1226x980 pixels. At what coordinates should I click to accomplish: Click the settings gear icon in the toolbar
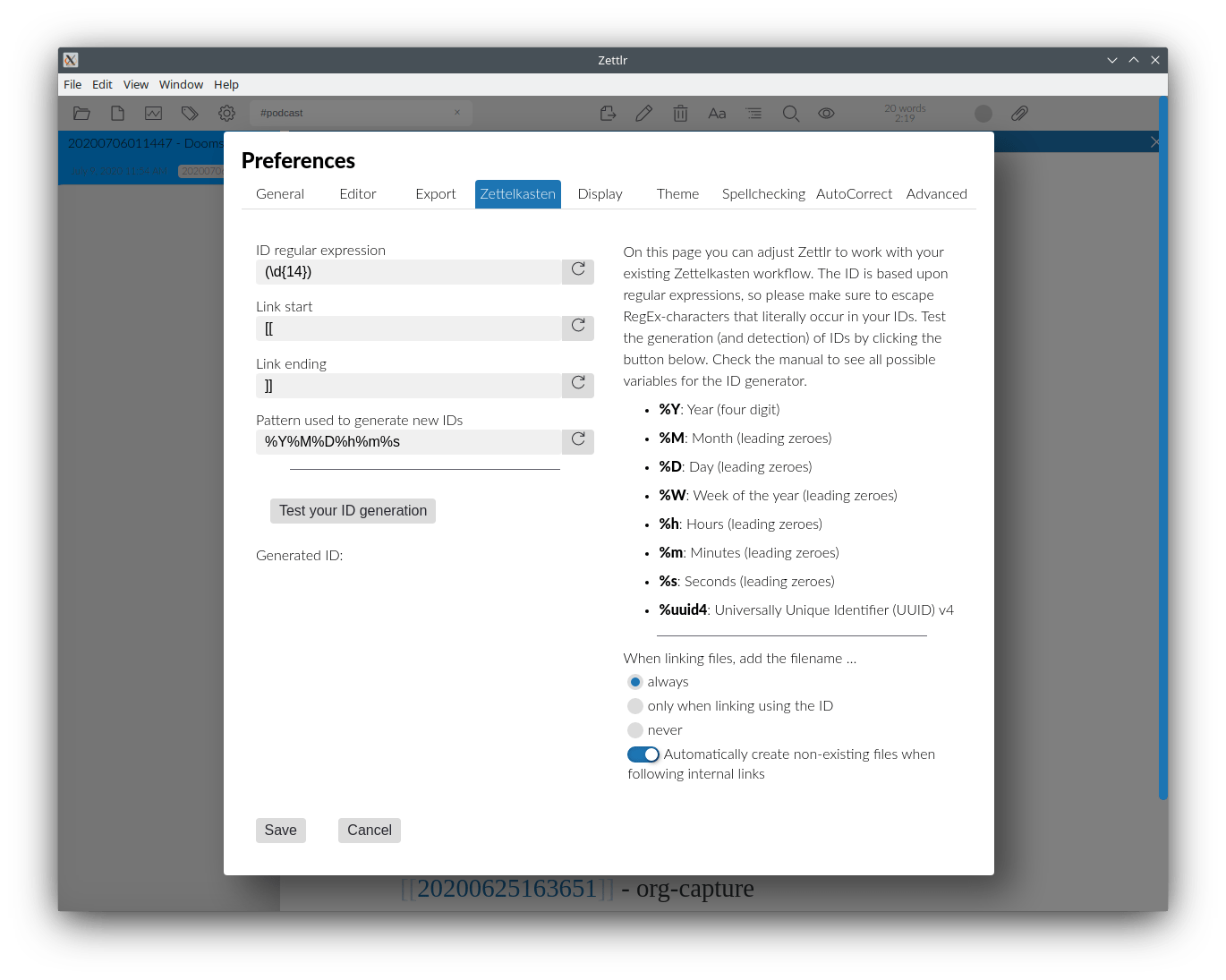[x=226, y=114]
